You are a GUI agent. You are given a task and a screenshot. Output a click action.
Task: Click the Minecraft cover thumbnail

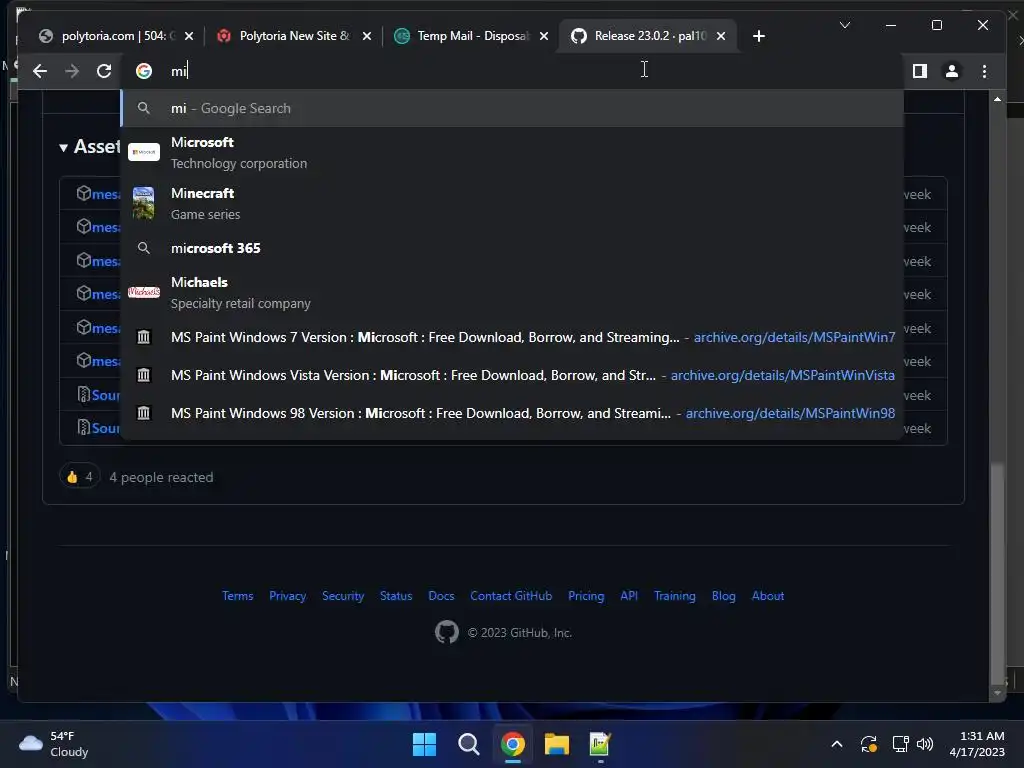coord(144,203)
